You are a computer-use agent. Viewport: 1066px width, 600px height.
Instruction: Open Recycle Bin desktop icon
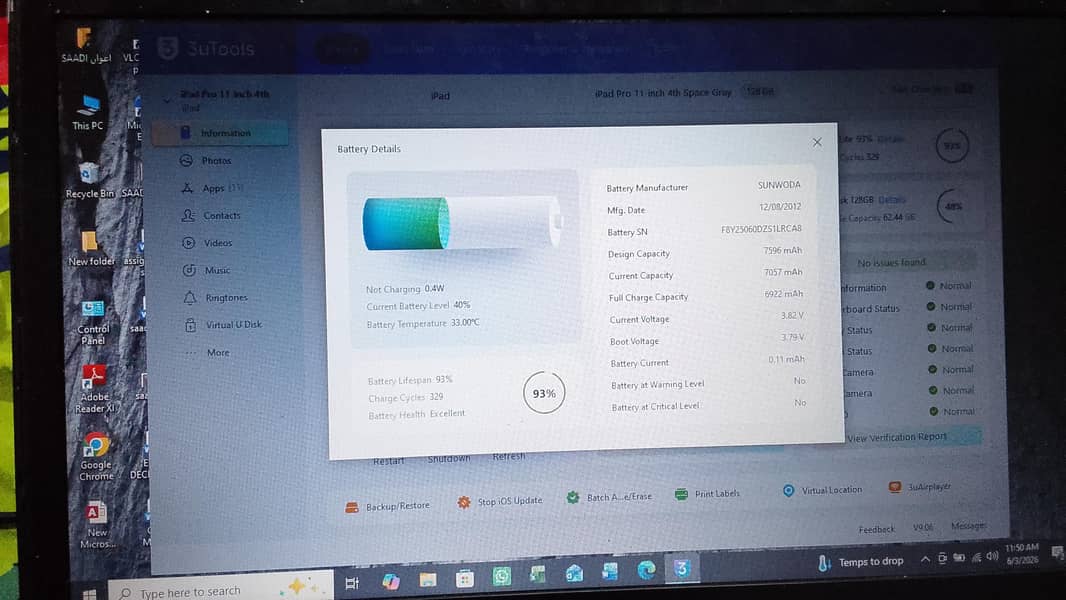tap(89, 180)
